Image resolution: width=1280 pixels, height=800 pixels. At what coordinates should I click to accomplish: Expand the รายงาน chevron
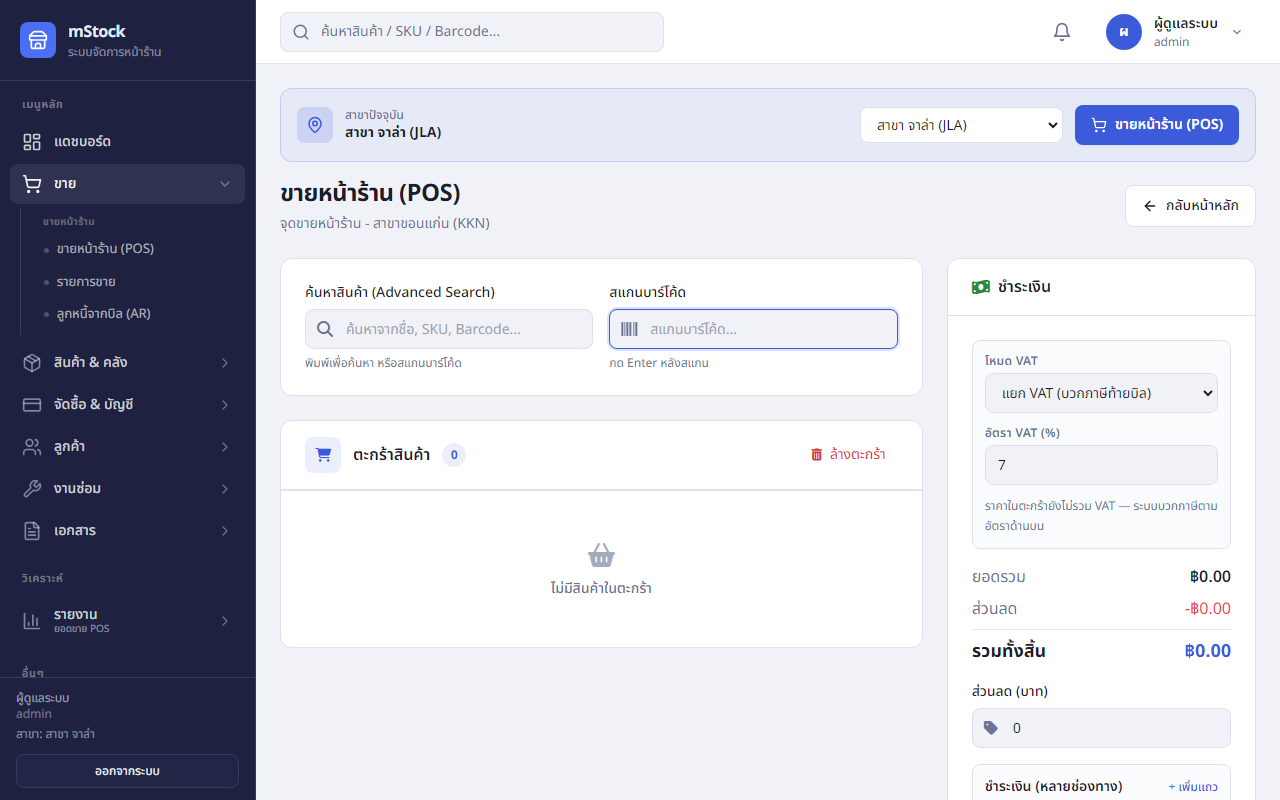tap(225, 621)
